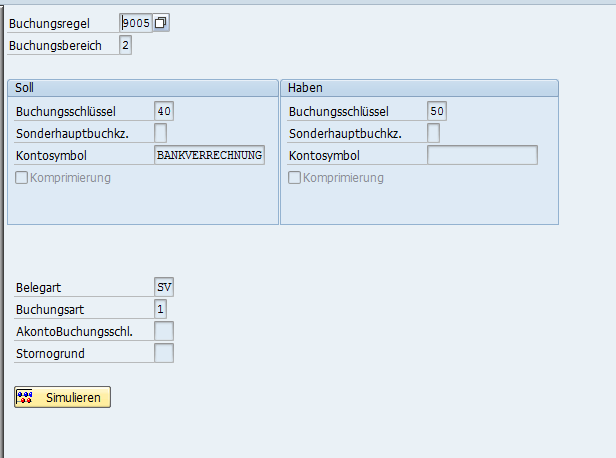Screen dimensions: 616x458
Task: Toggle Komprimierung checkbox in Haben section
Action: click(294, 178)
